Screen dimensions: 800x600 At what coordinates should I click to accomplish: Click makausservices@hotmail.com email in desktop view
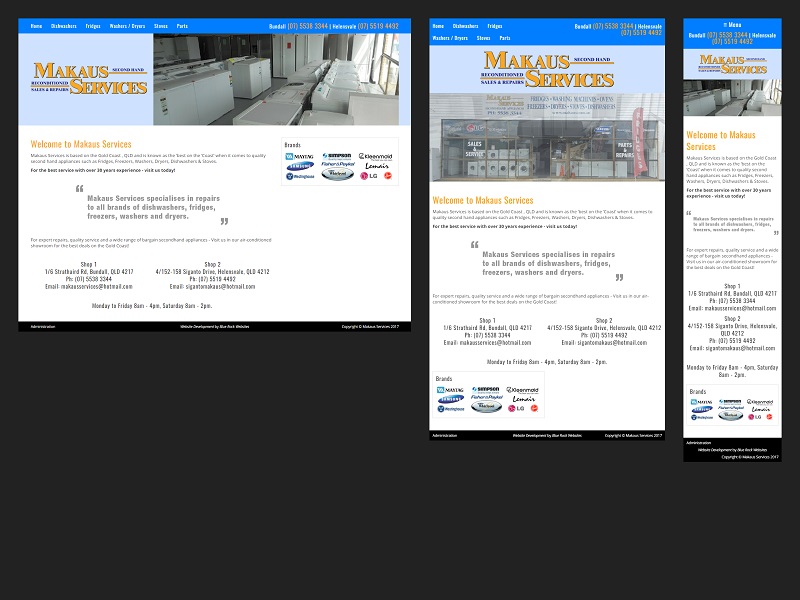88,286
